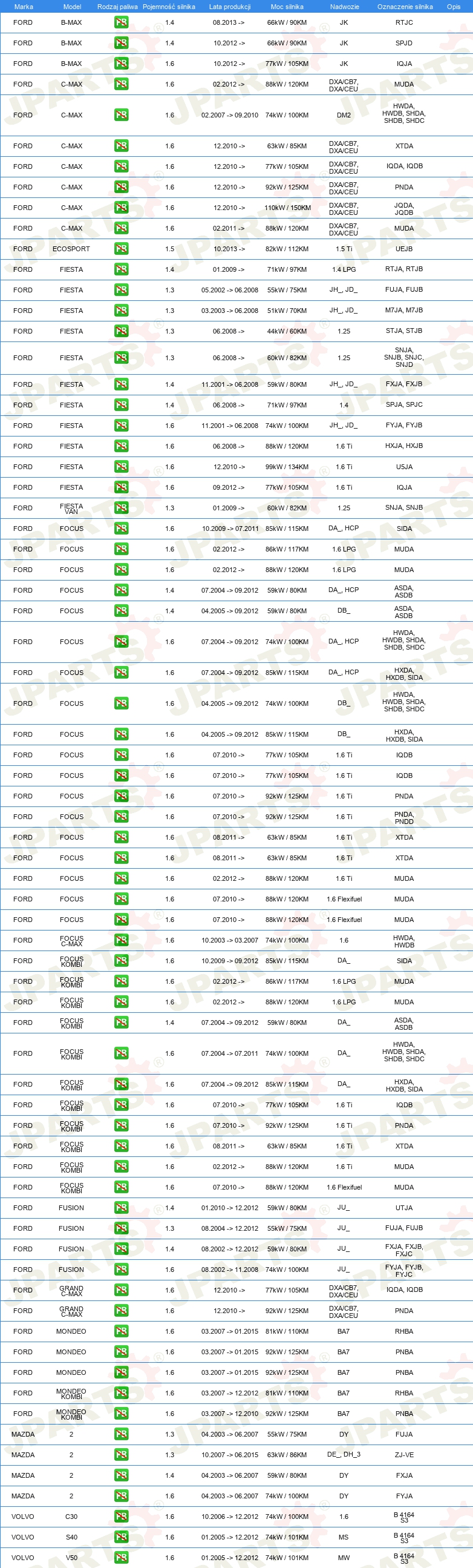Click the fuel icon in the Grand C-MAX IQDA, IQDB row

122,1291
